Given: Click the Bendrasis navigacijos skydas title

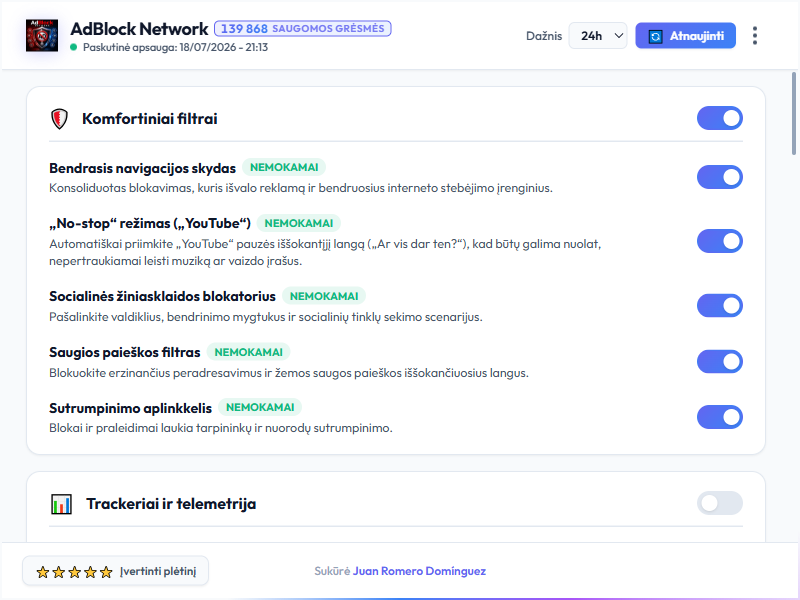Looking at the screenshot, I should 142,168.
